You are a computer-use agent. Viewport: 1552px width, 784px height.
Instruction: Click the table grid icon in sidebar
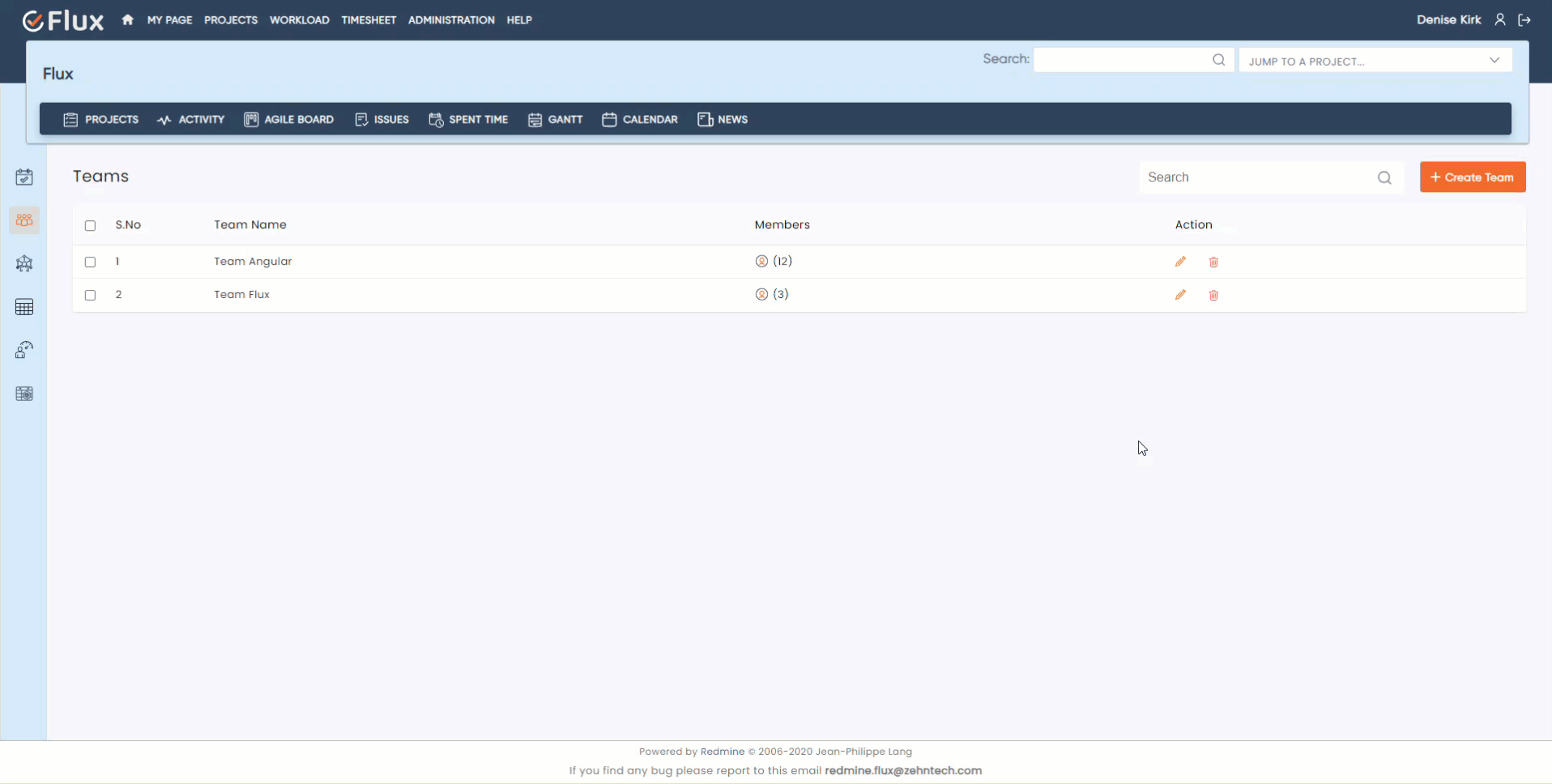(24, 307)
